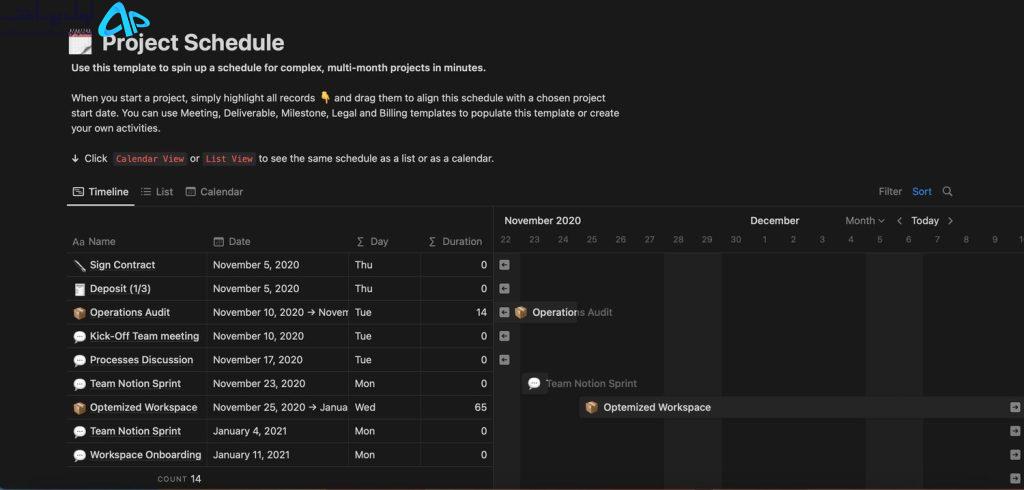The height and width of the screenshot is (490, 1024).
Task: Jump back to Processes Discussion timeline arrow
Action: coord(504,359)
